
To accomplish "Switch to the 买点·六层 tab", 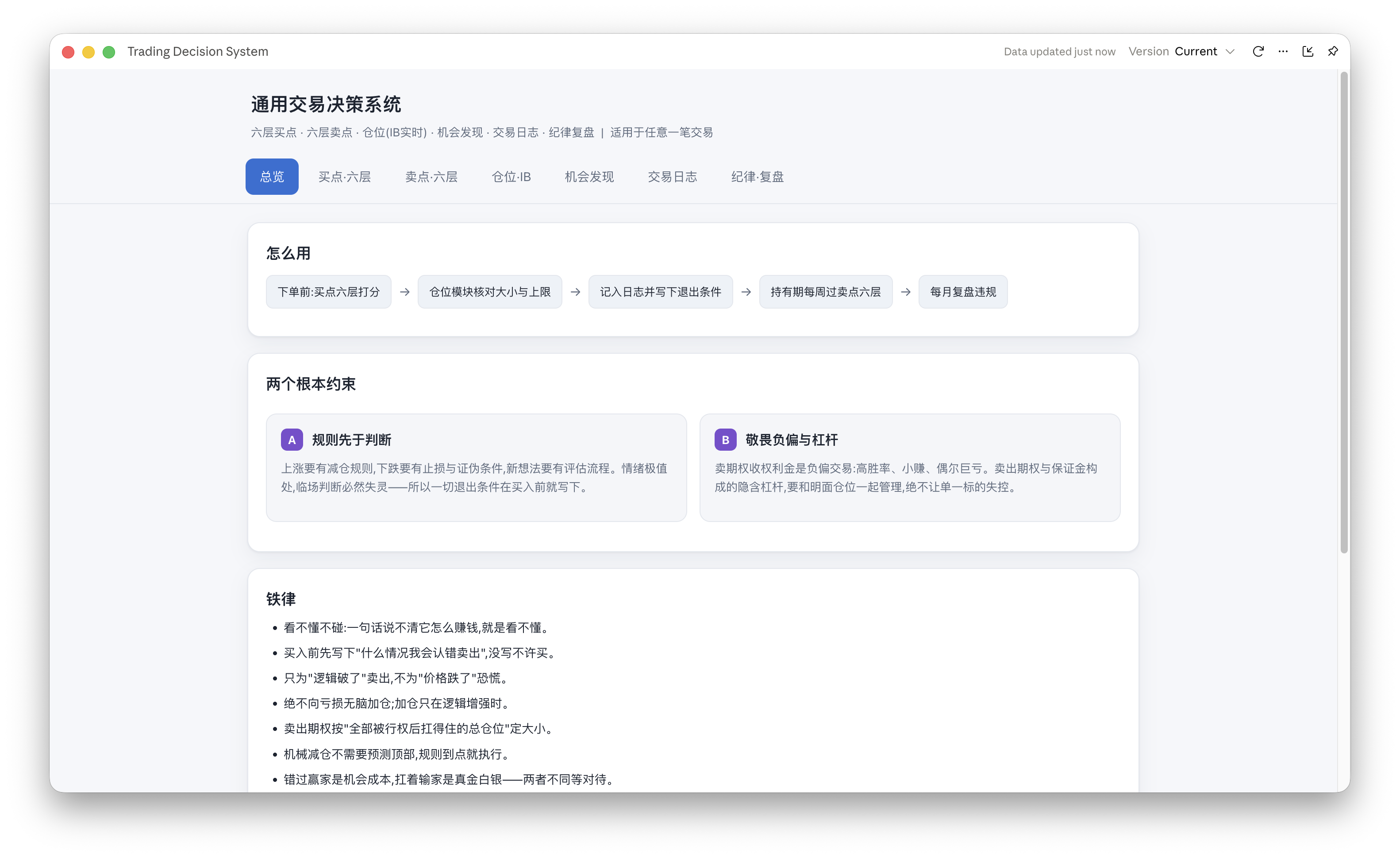I will [x=344, y=176].
